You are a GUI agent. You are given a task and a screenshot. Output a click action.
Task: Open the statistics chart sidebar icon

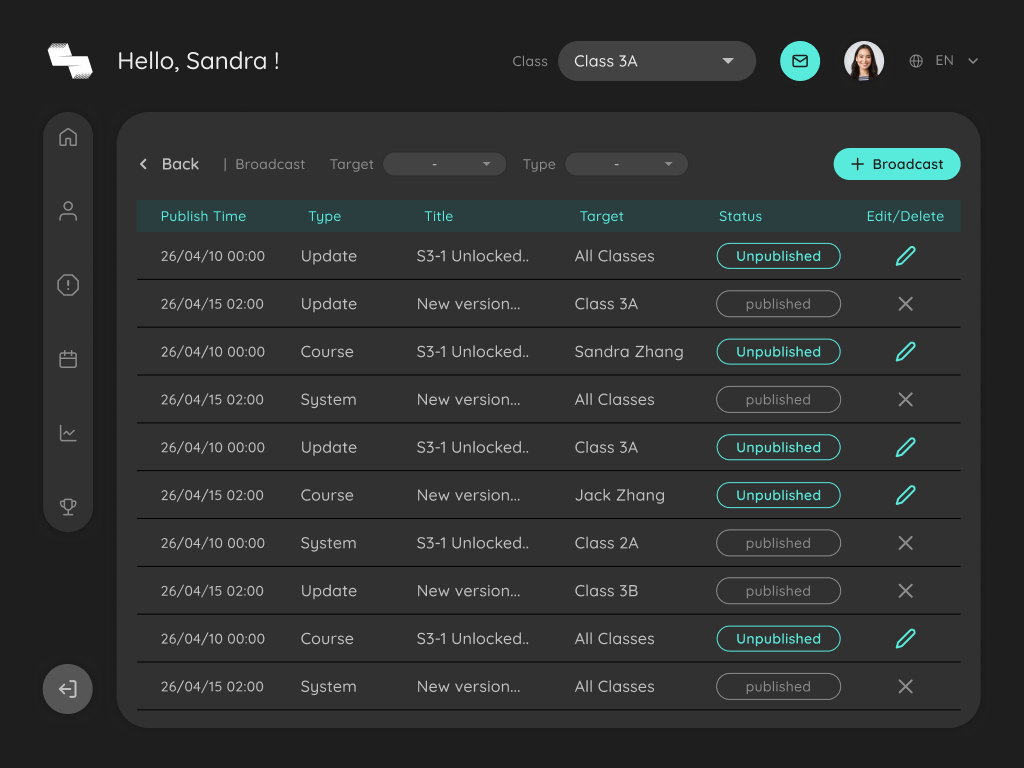tap(68, 433)
